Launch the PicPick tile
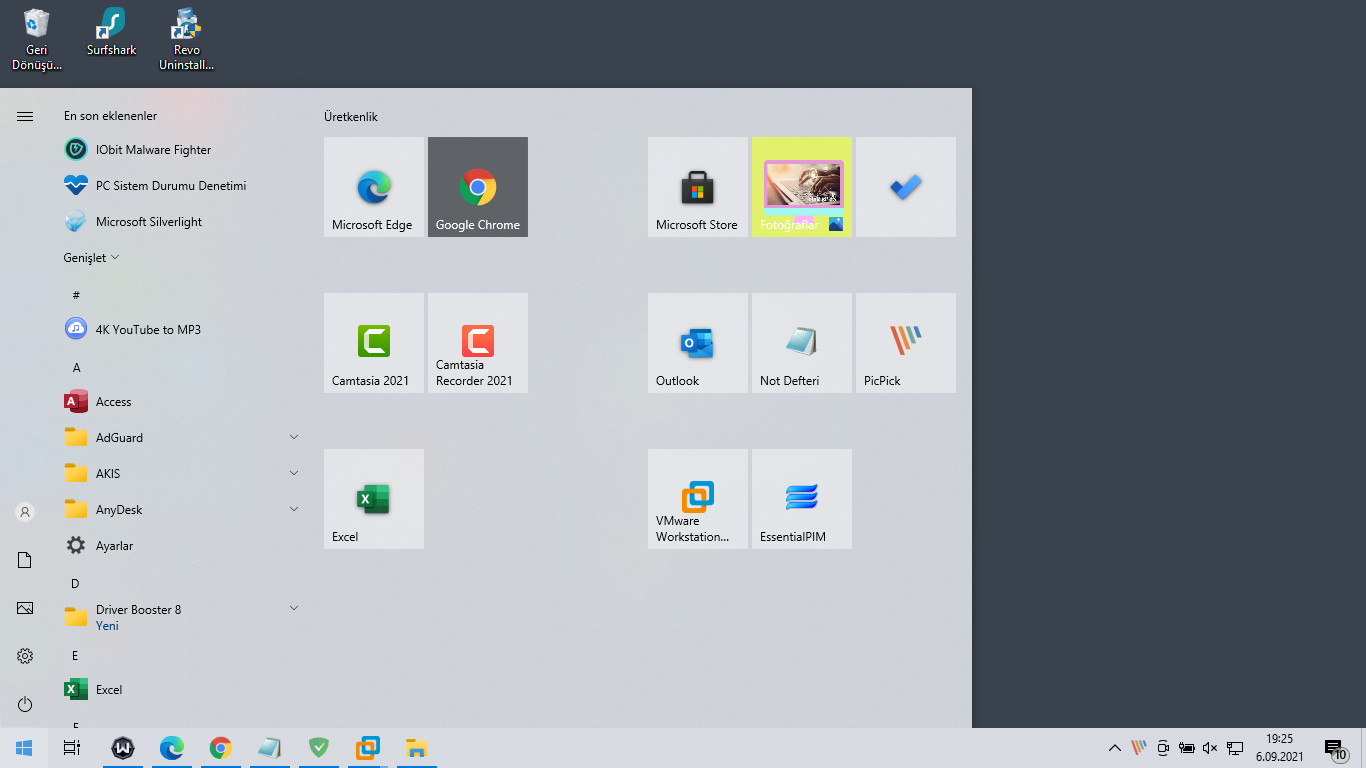 (906, 343)
